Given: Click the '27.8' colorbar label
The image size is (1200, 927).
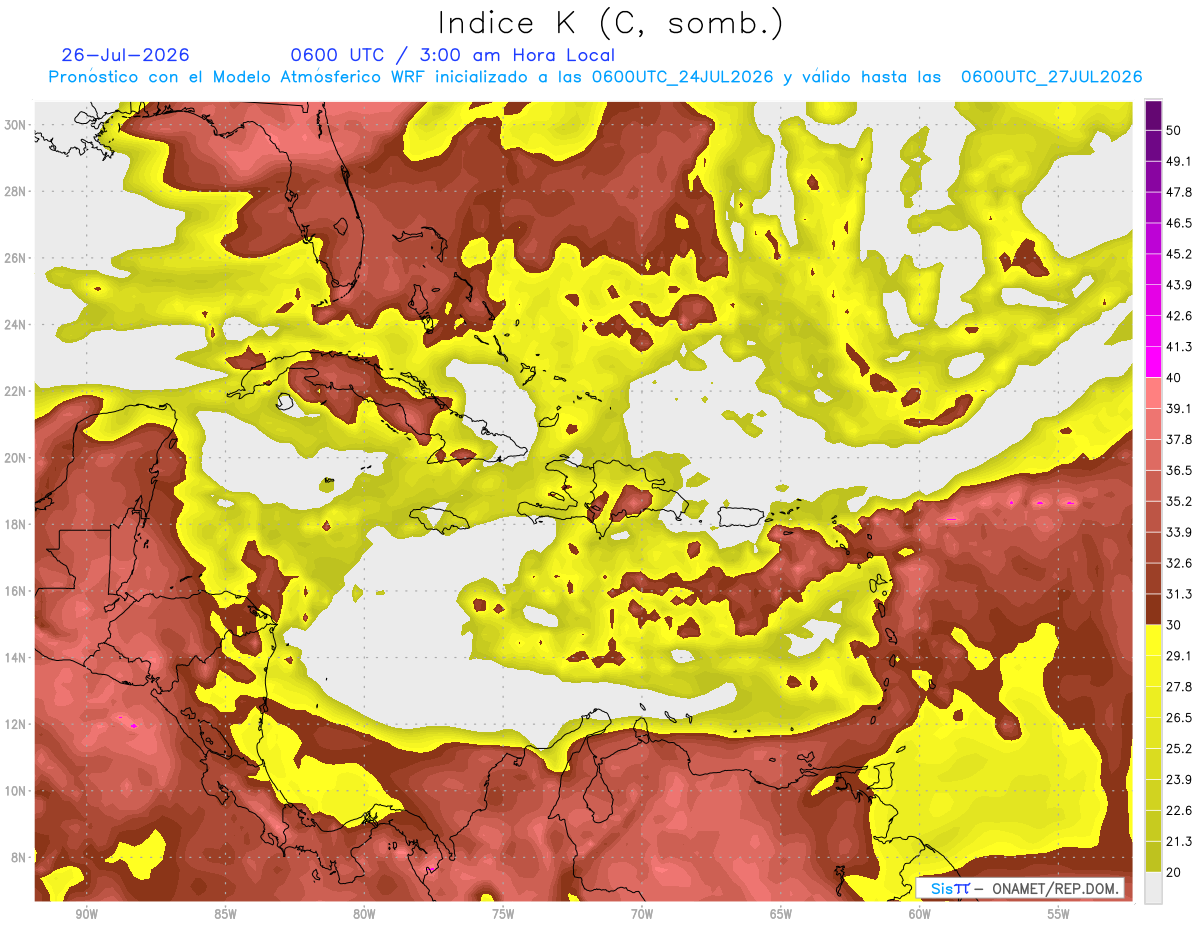Looking at the screenshot, I should coord(1179,687).
